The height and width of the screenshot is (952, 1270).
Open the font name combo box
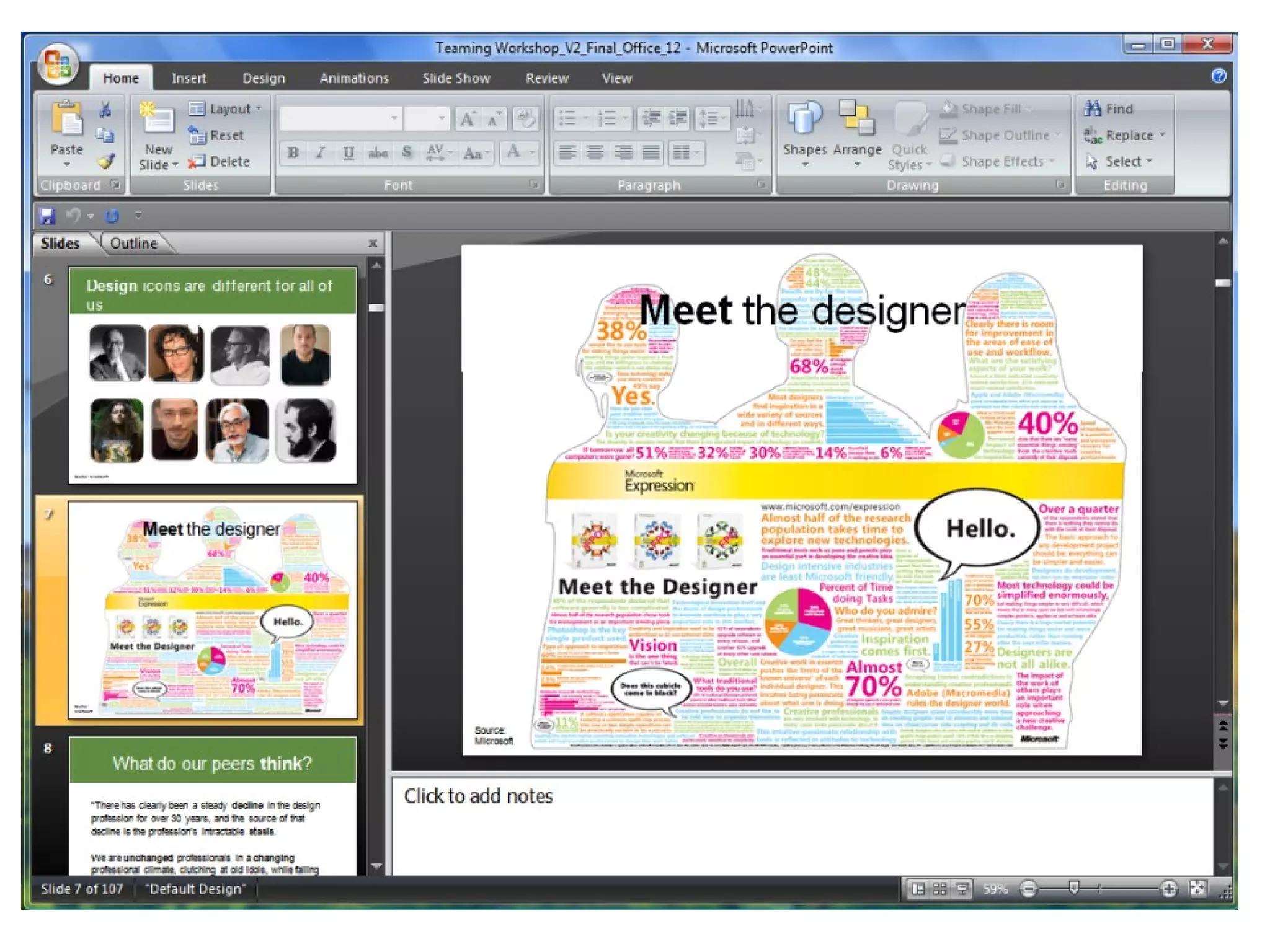pyautogui.click(x=340, y=118)
